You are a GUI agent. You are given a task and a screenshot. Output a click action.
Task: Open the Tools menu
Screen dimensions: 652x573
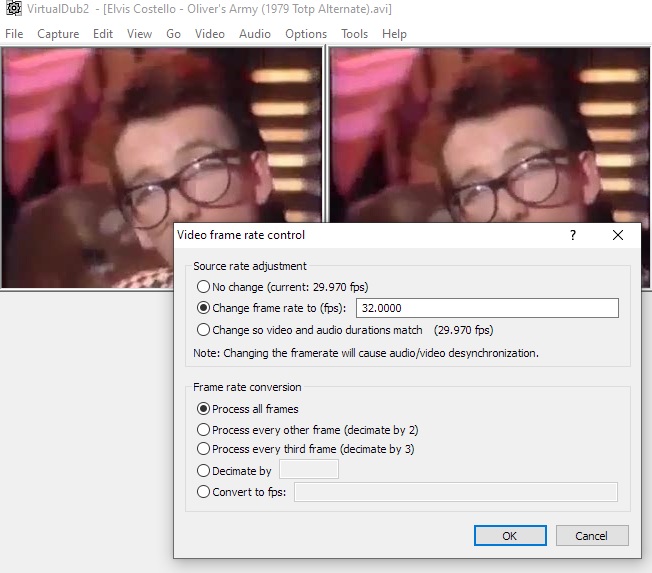(x=355, y=34)
